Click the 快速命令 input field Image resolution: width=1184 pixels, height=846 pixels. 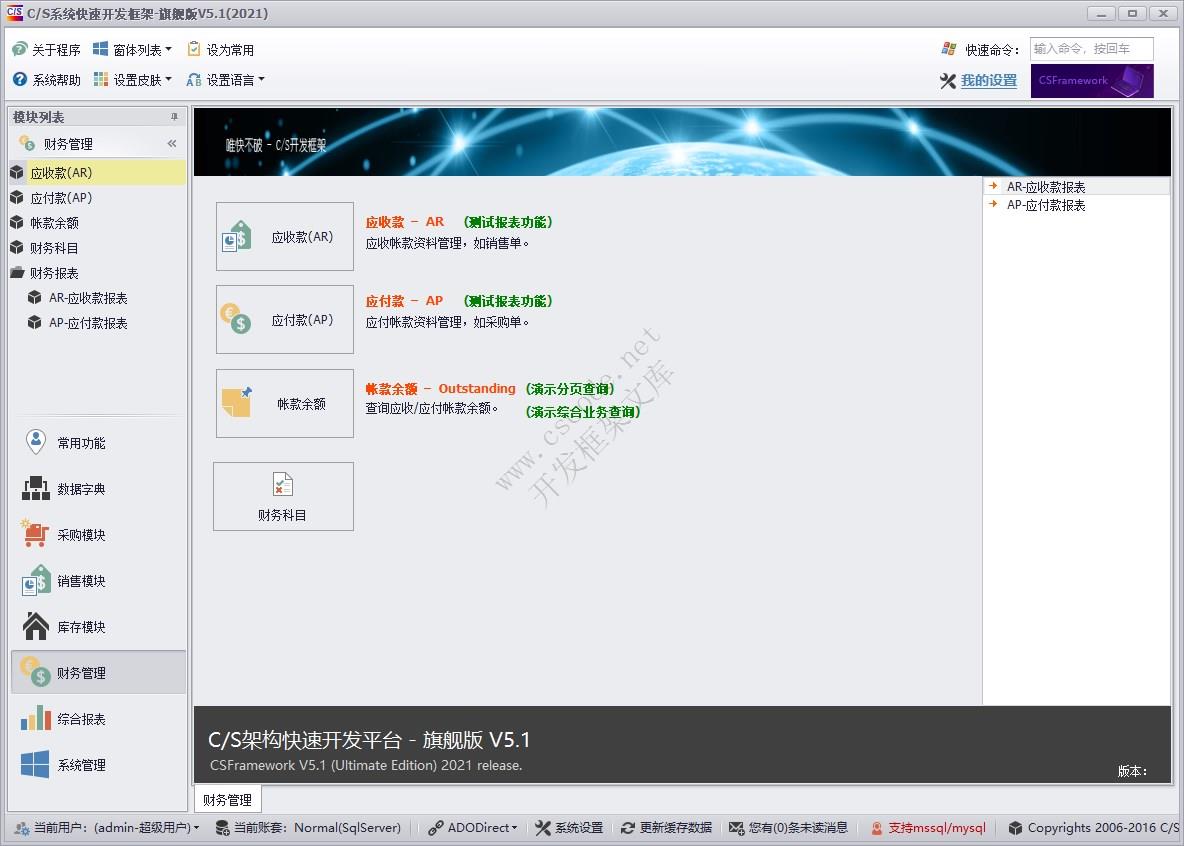click(1091, 48)
